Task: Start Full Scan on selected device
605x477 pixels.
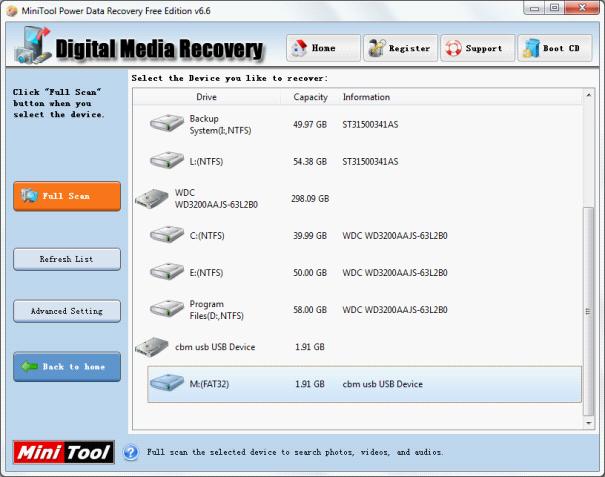Action: click(x=67, y=196)
